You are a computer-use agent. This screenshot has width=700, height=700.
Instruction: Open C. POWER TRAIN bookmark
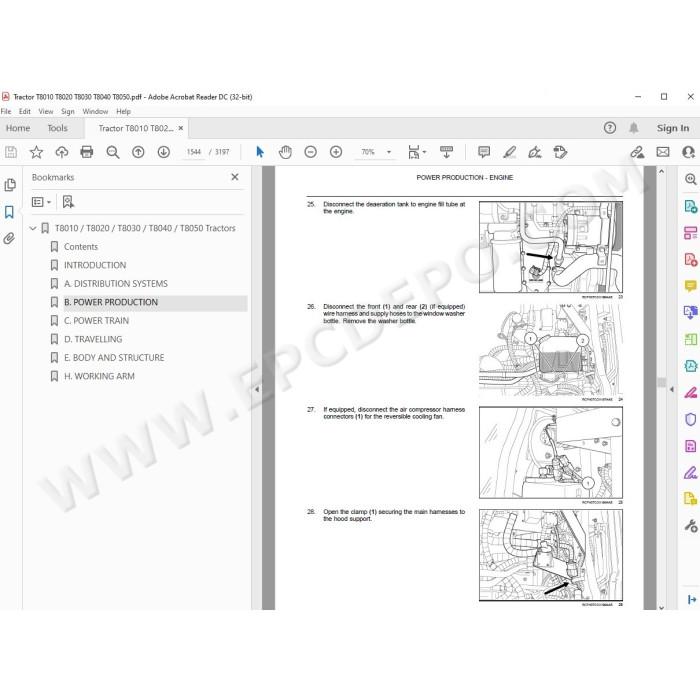click(96, 321)
